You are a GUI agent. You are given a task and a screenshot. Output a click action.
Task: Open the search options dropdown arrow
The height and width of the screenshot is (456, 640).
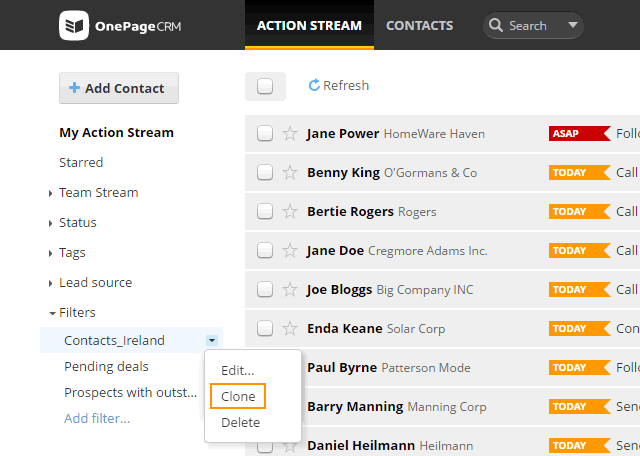click(x=573, y=25)
